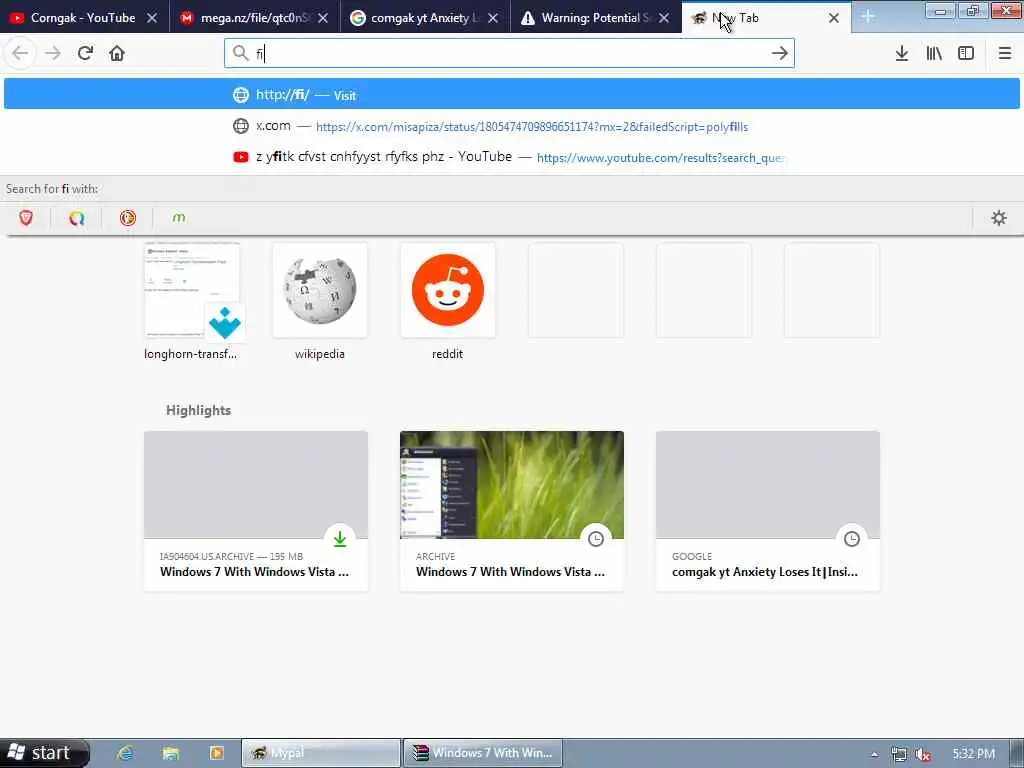Screen dimensions: 1024x768
Task: Select the YouTube search results suggestion
Action: (x=511, y=157)
